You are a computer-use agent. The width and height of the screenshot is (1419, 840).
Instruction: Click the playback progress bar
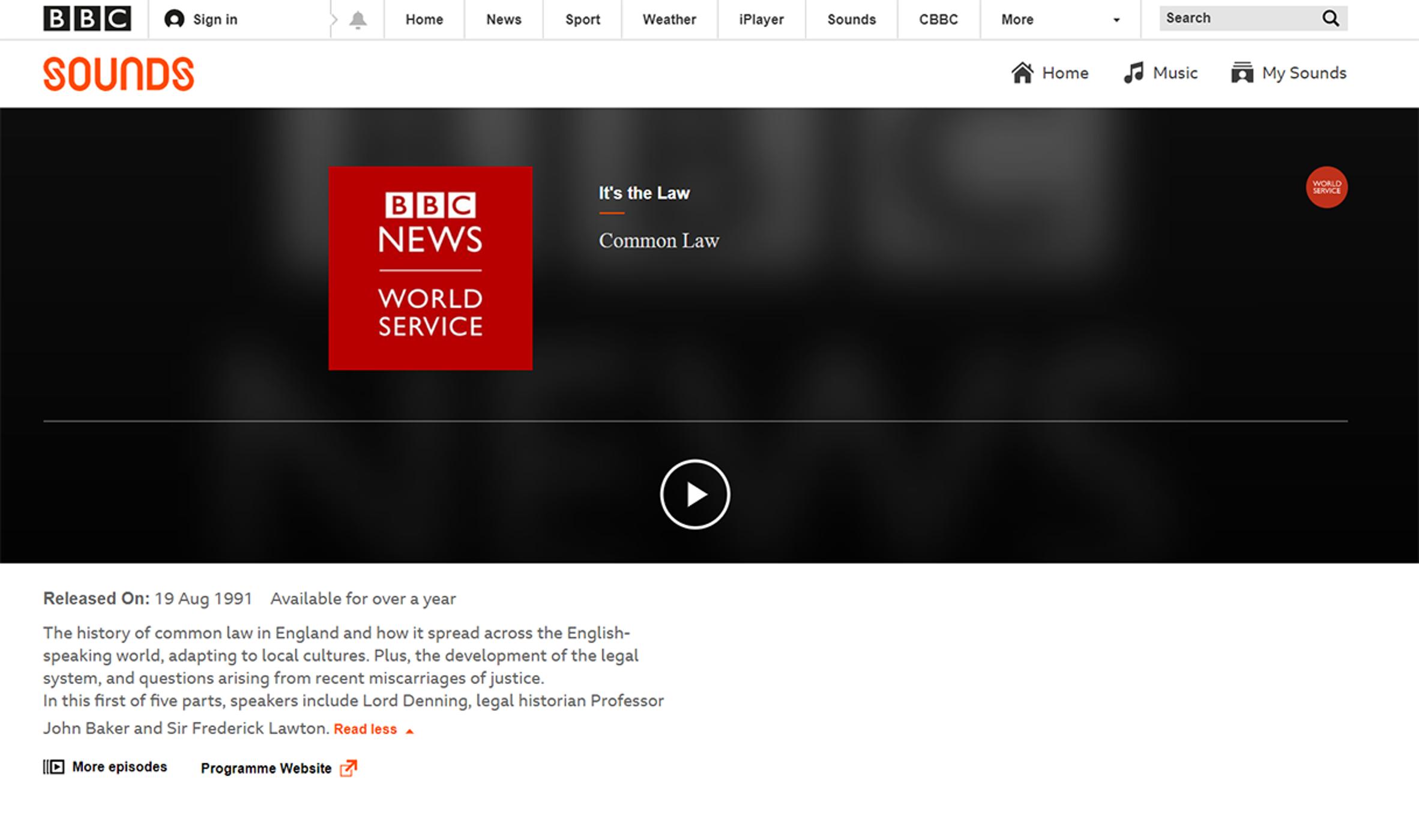pos(695,421)
